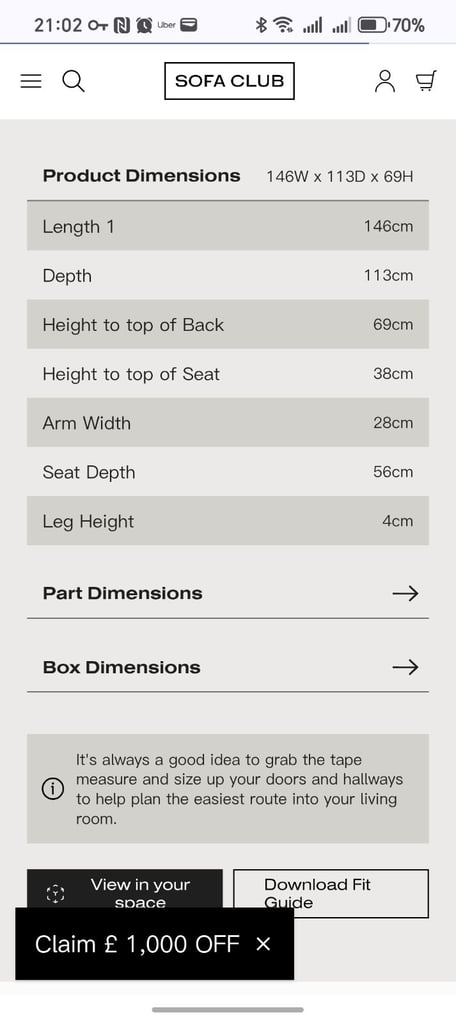The width and height of the screenshot is (456, 1024).
Task: Tap the Part Dimensions arrow icon
Action: [x=405, y=593]
